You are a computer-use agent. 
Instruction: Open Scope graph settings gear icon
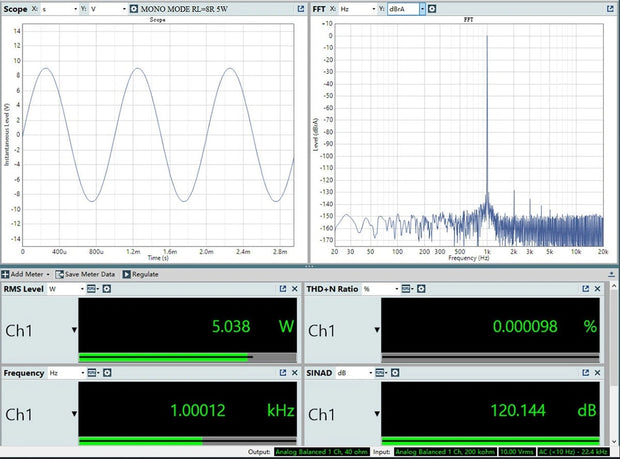(136, 8)
